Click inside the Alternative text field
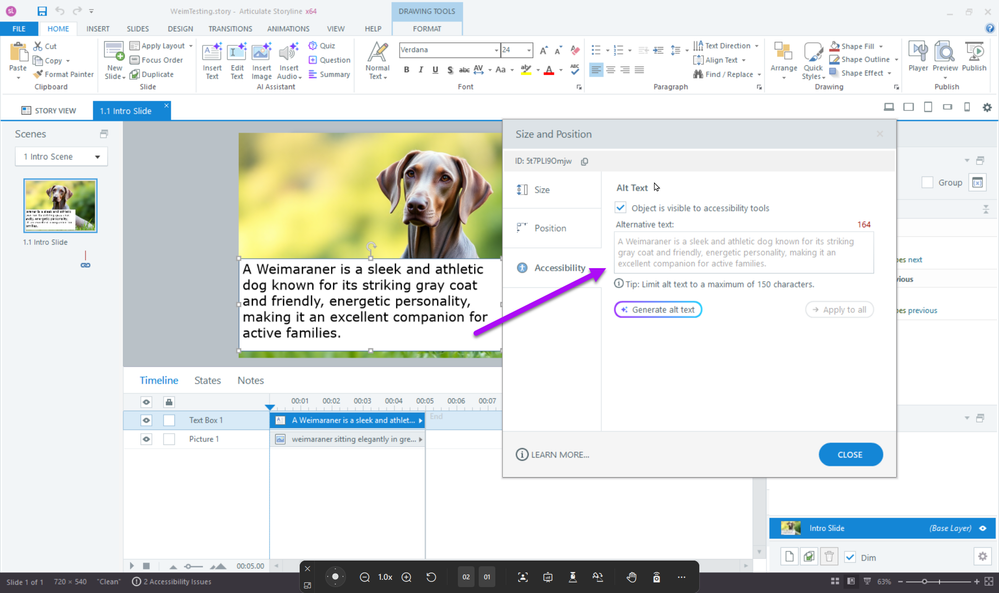 pos(743,252)
